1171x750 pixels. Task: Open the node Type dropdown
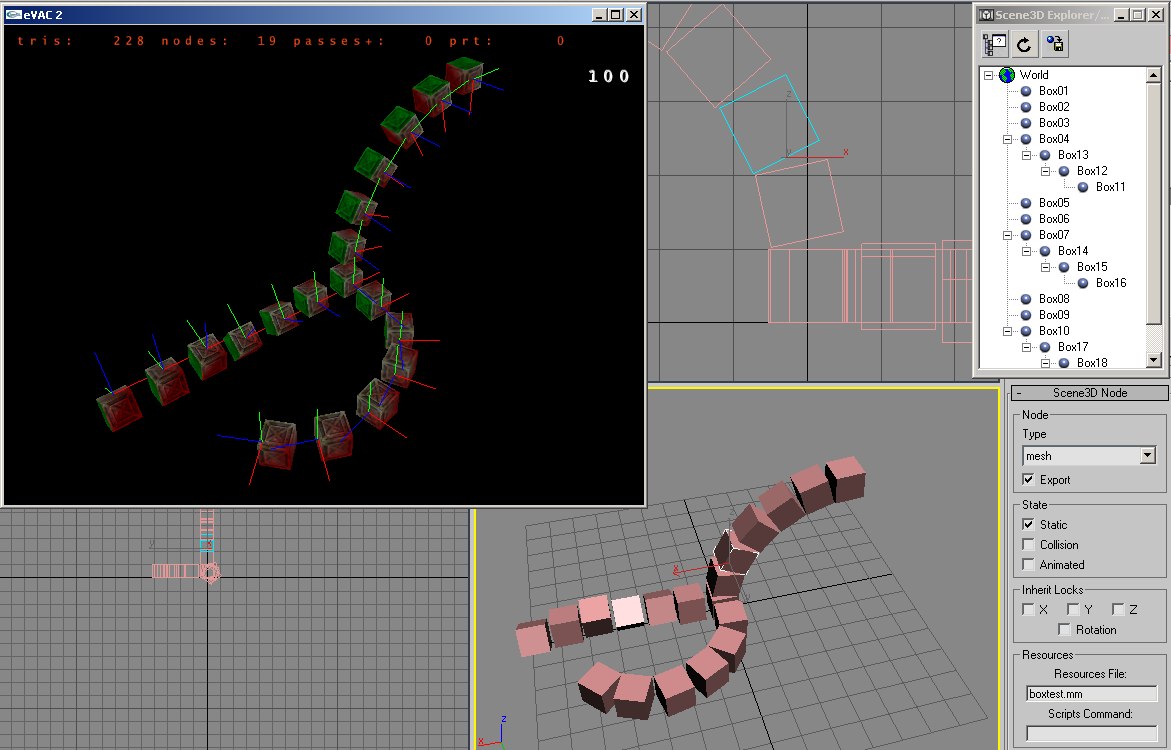pyautogui.click(x=1147, y=456)
